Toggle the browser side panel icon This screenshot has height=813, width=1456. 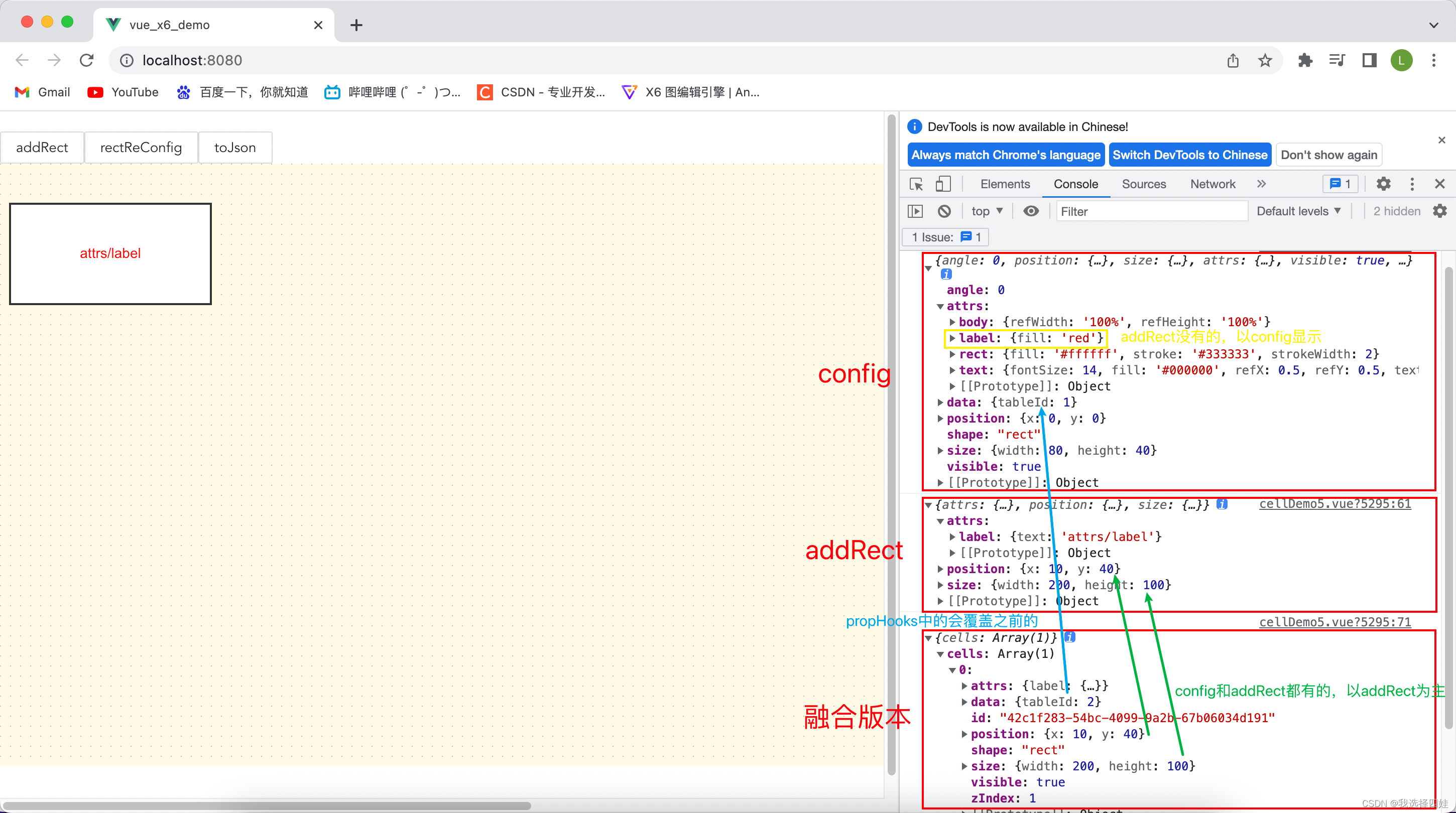[x=1369, y=60]
